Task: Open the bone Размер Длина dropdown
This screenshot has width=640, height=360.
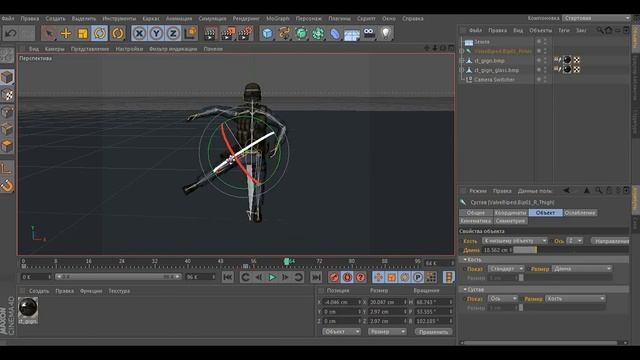Action: (x=582, y=269)
